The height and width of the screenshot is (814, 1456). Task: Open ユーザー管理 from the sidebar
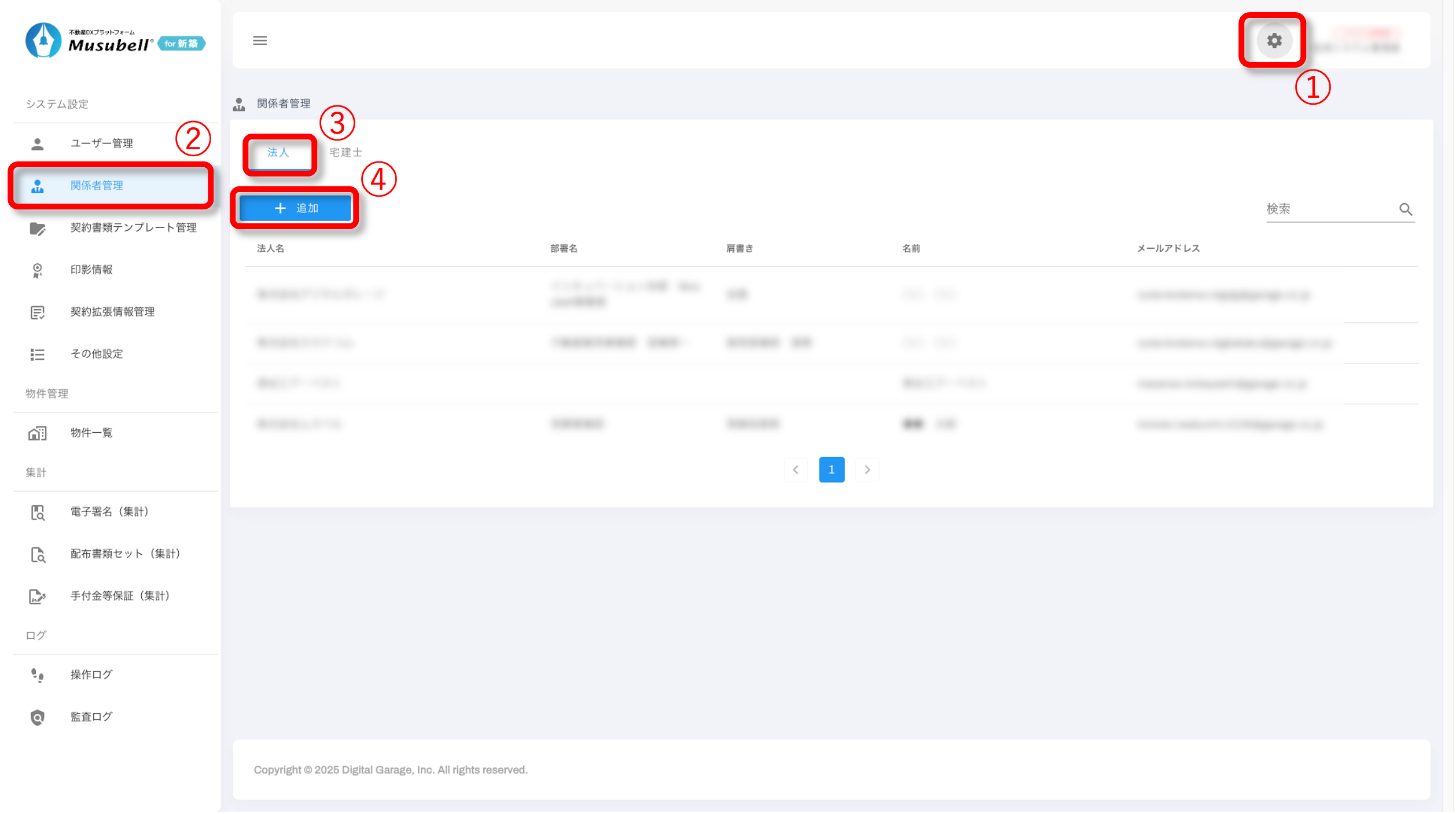click(102, 143)
